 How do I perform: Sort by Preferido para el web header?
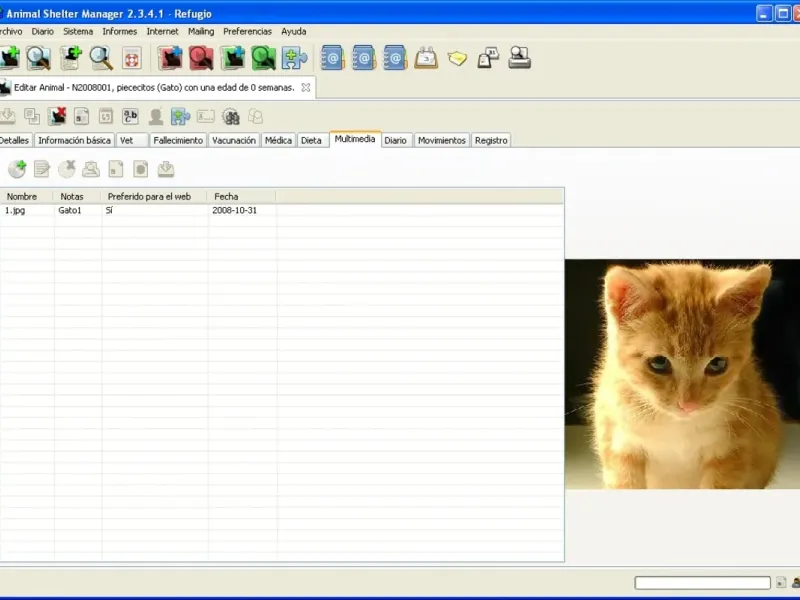click(154, 196)
